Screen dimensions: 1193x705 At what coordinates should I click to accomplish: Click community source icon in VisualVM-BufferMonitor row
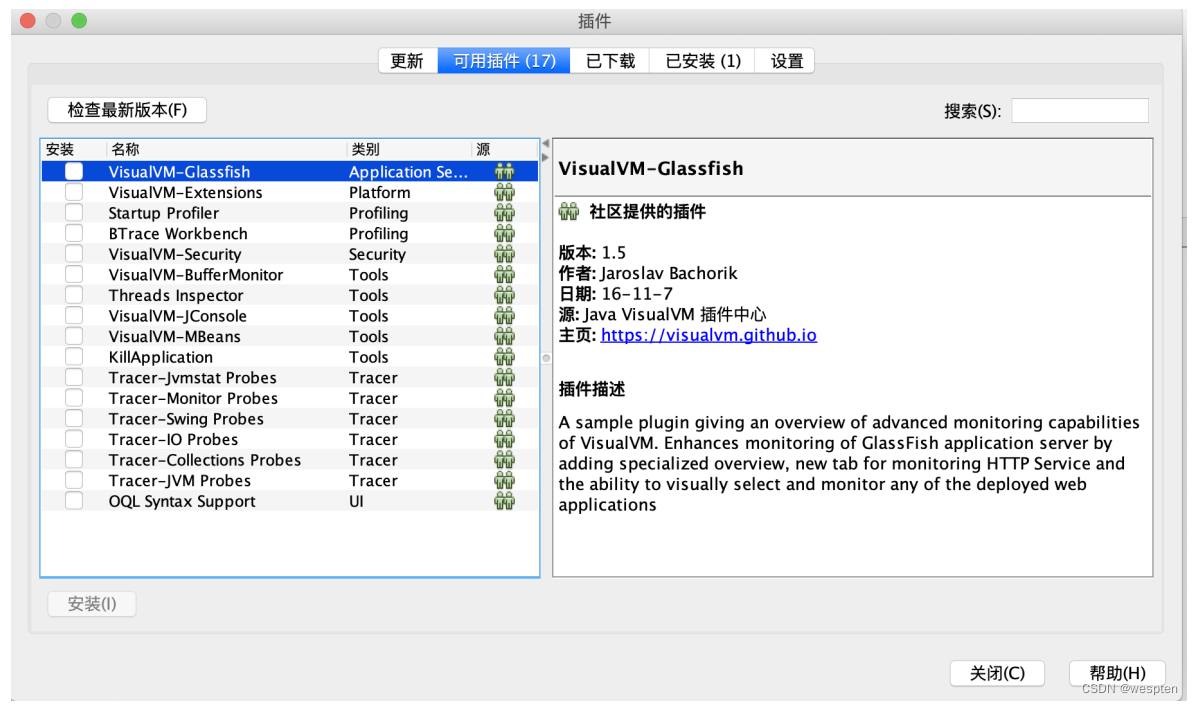pyautogui.click(x=504, y=274)
